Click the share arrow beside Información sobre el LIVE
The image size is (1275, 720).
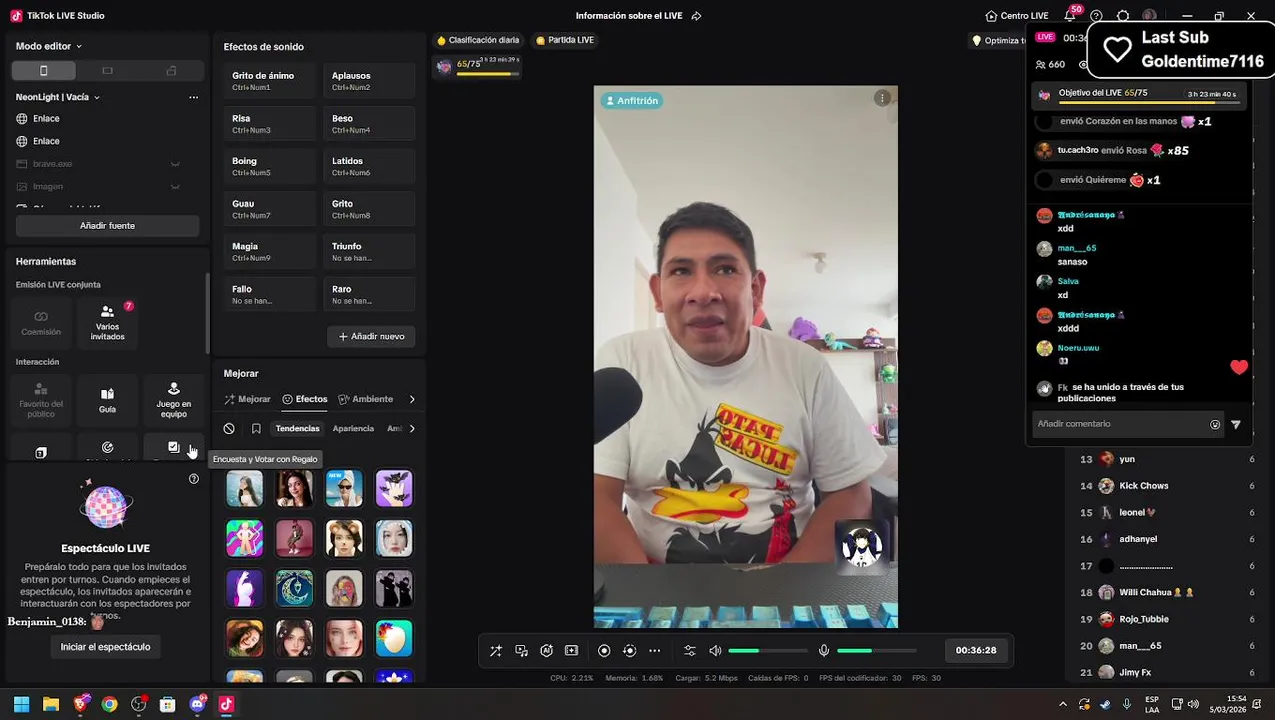(697, 16)
